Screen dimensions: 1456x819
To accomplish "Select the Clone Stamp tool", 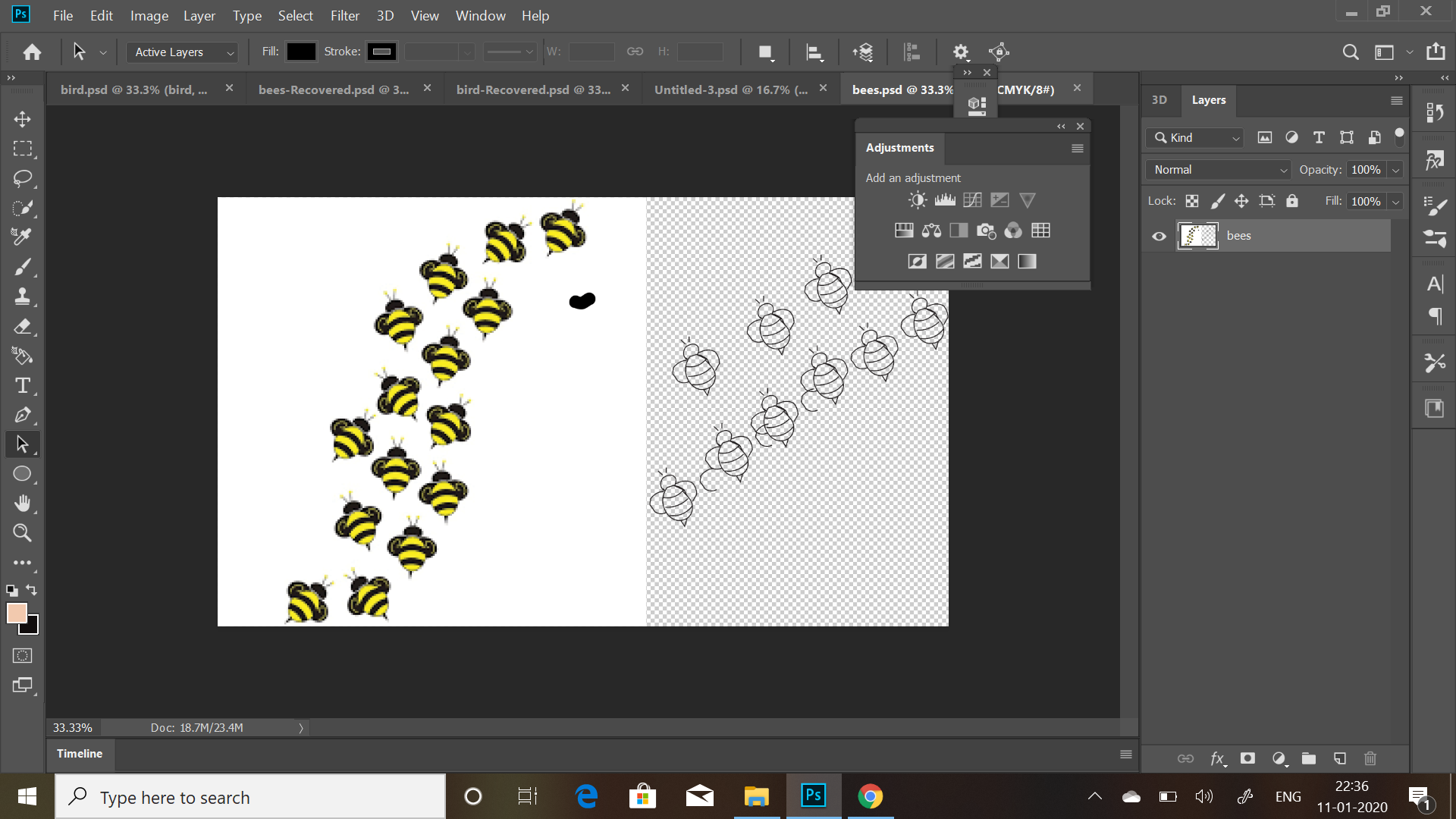I will [x=22, y=297].
